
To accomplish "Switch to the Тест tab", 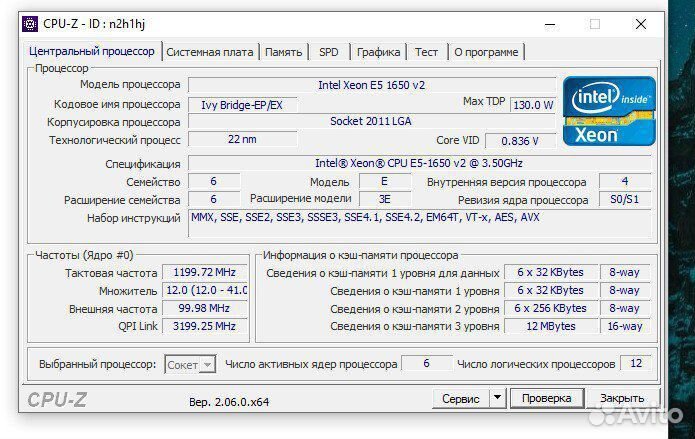I will [x=426, y=52].
